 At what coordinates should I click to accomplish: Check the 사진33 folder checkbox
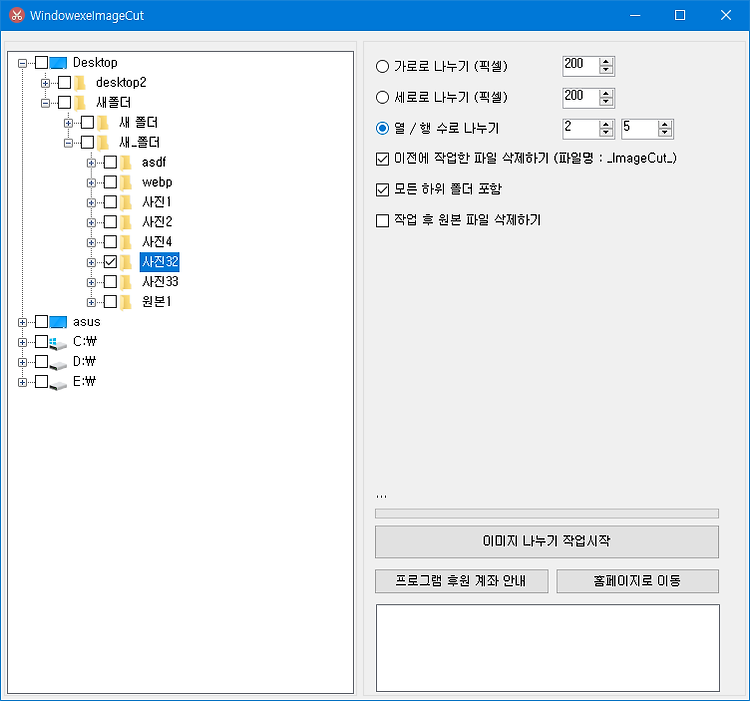pos(110,282)
